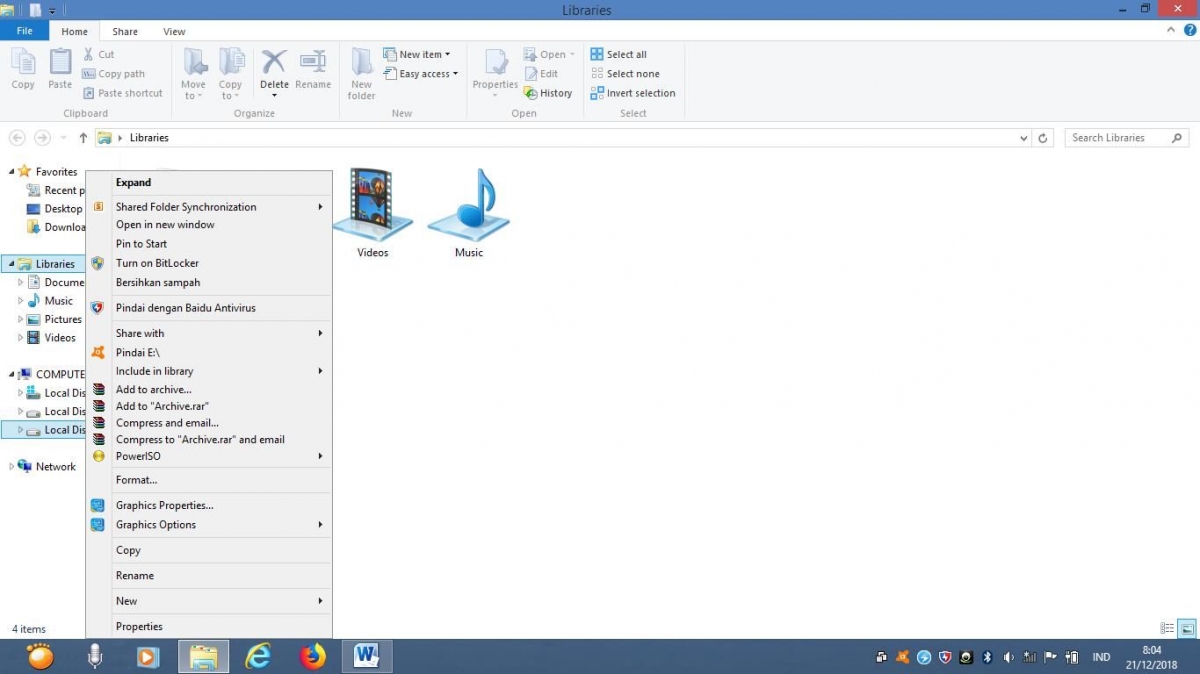Open the Easy access dropdown

(422, 74)
